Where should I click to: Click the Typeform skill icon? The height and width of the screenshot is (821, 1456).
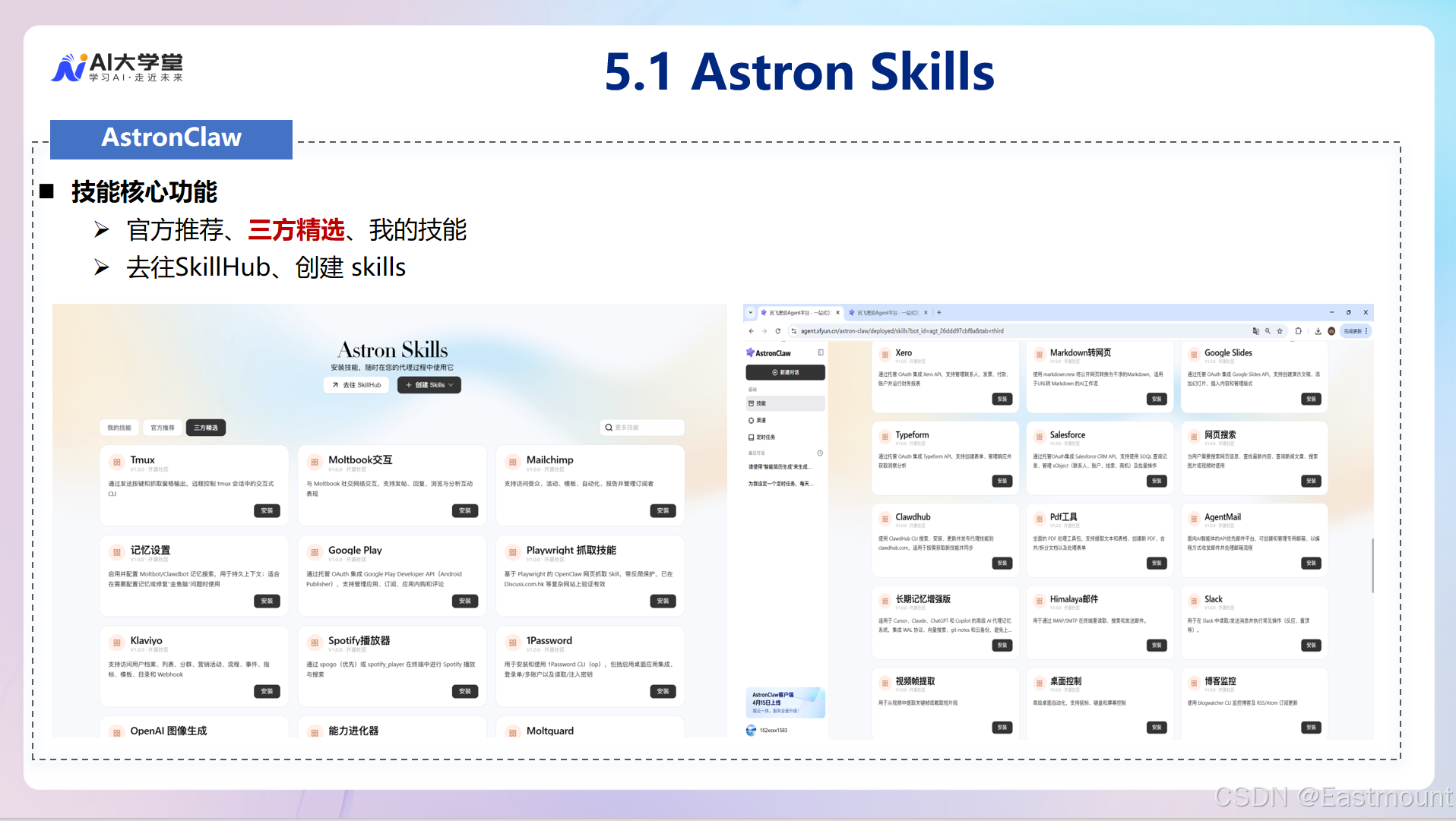click(x=885, y=437)
